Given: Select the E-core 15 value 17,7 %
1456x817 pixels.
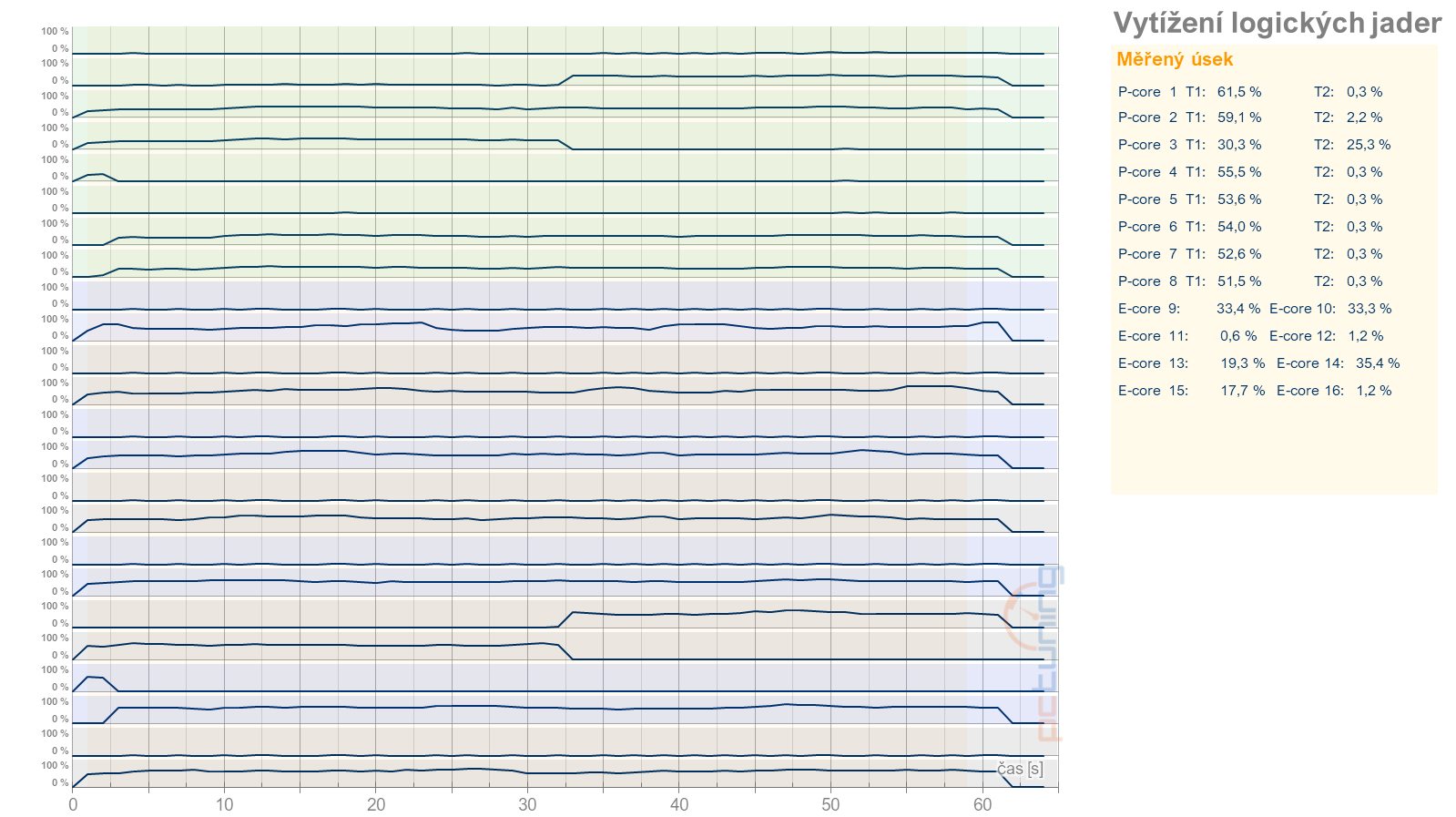Looking at the screenshot, I should (1243, 391).
